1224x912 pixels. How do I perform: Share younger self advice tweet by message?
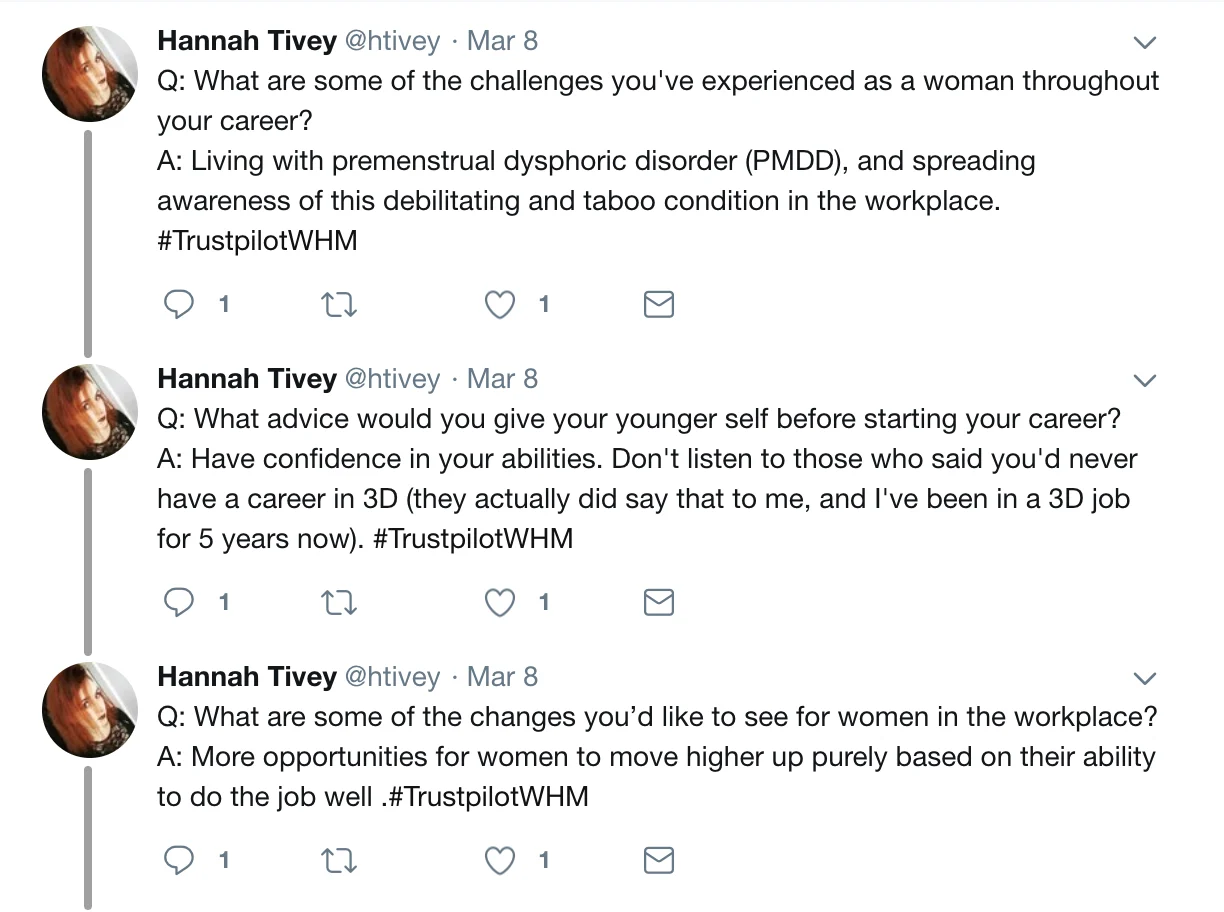(658, 602)
